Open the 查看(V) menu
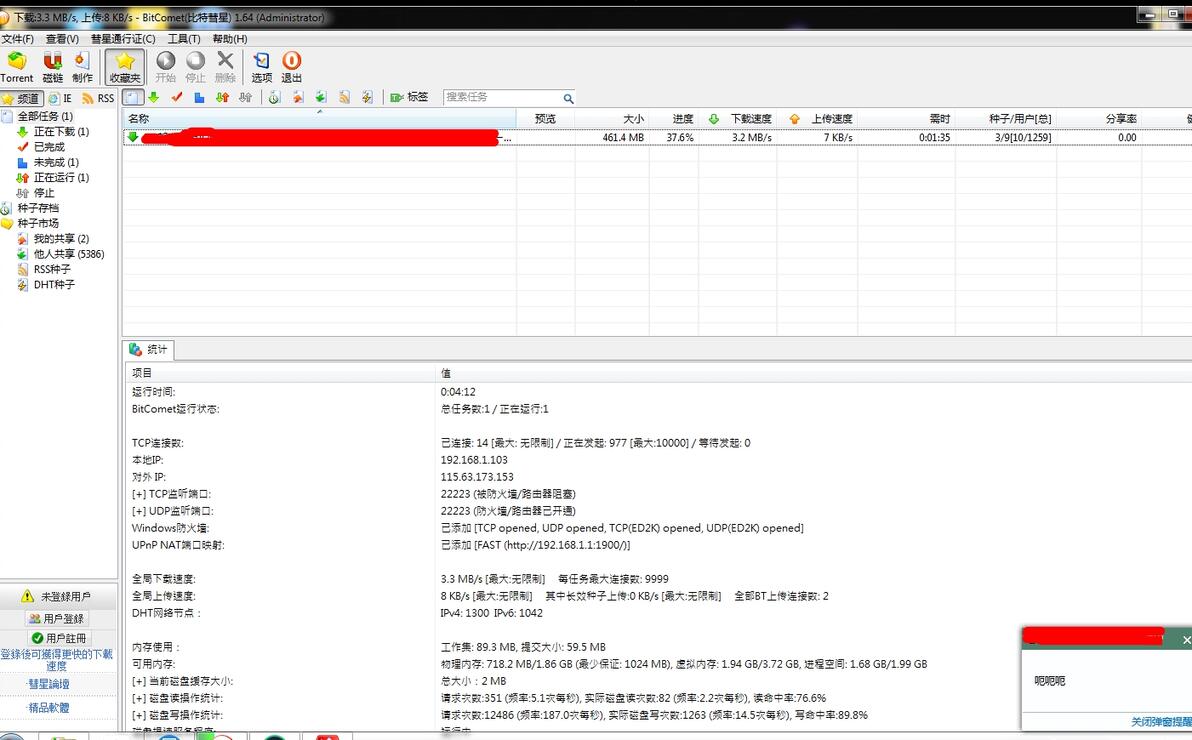The image size is (1192, 740). [x=62, y=39]
